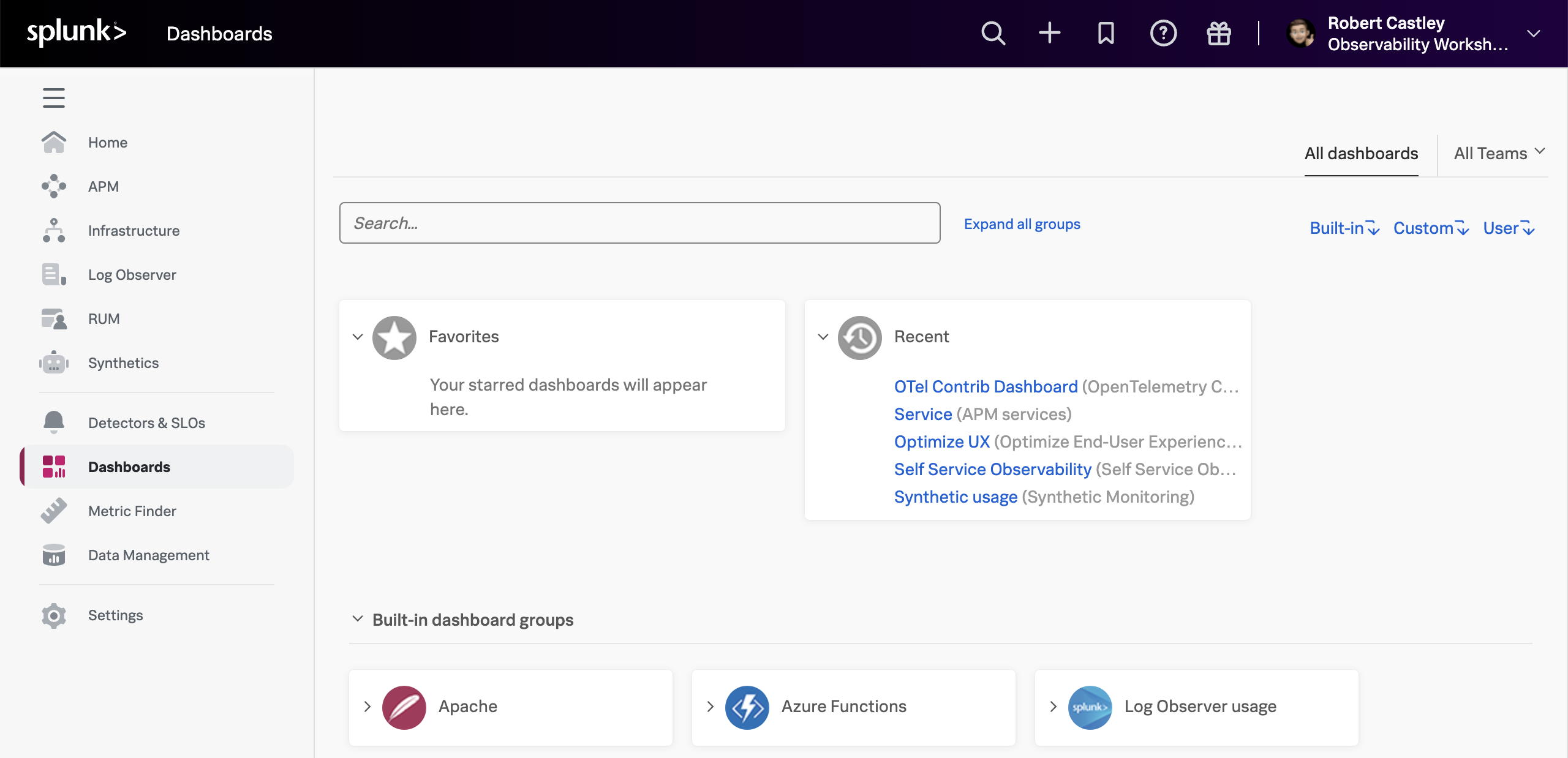This screenshot has height=758, width=1568.
Task: Select RUM from the navigation menu
Action: pos(104,318)
